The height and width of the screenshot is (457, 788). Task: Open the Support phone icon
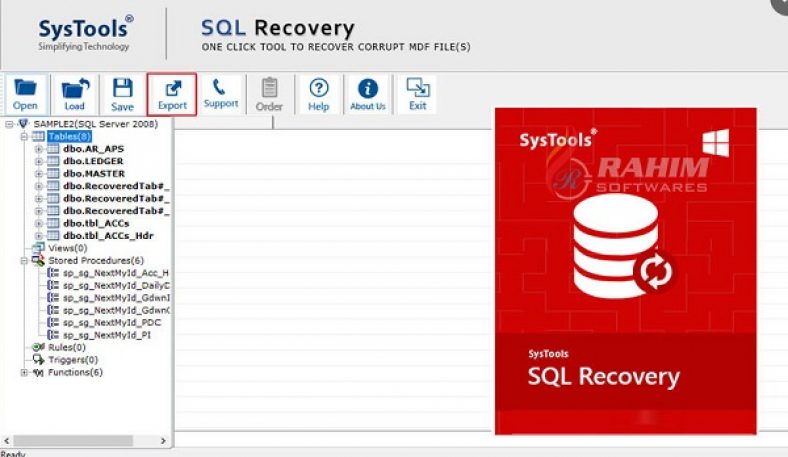(x=219, y=87)
